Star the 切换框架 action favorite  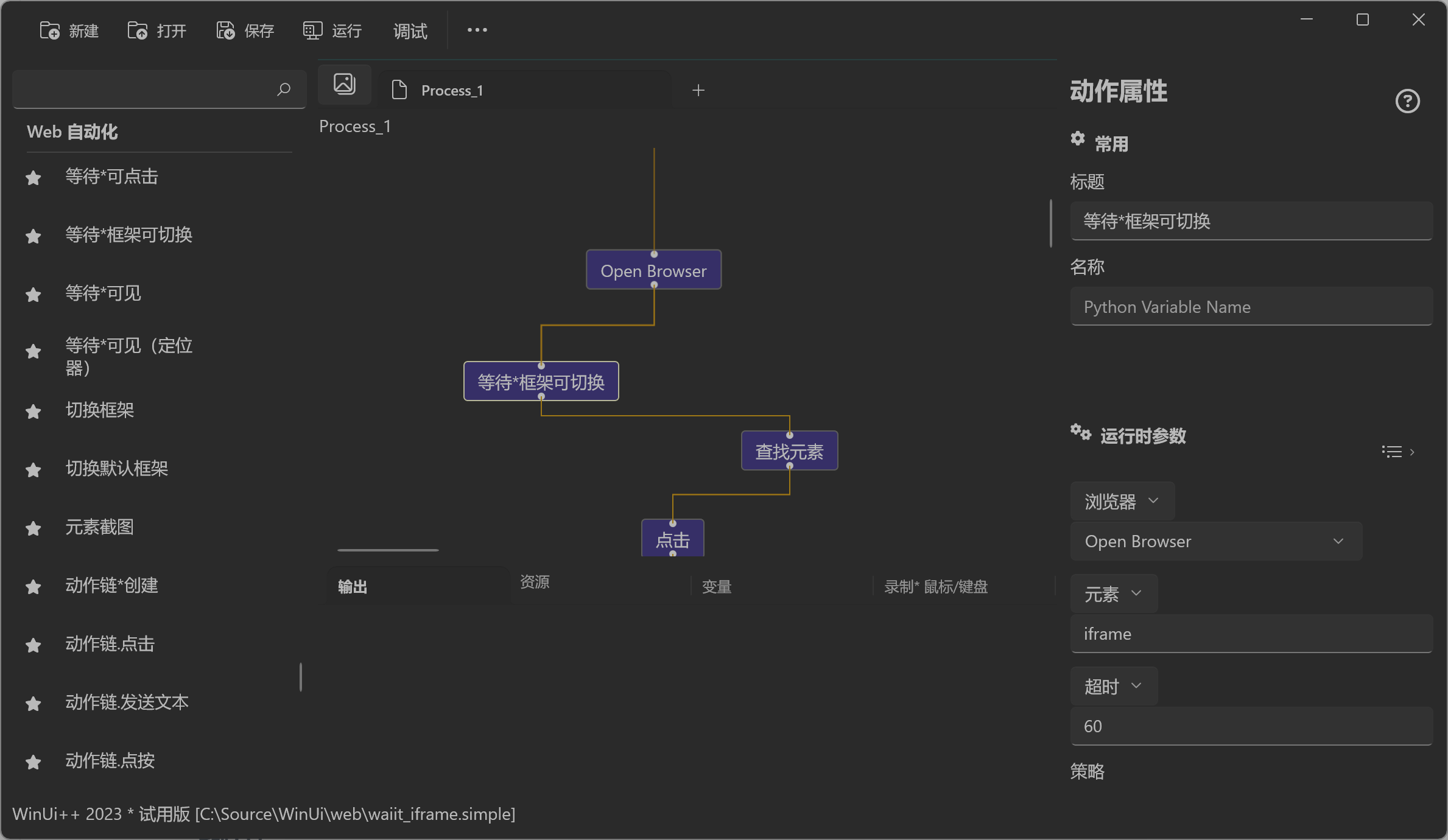tap(33, 411)
